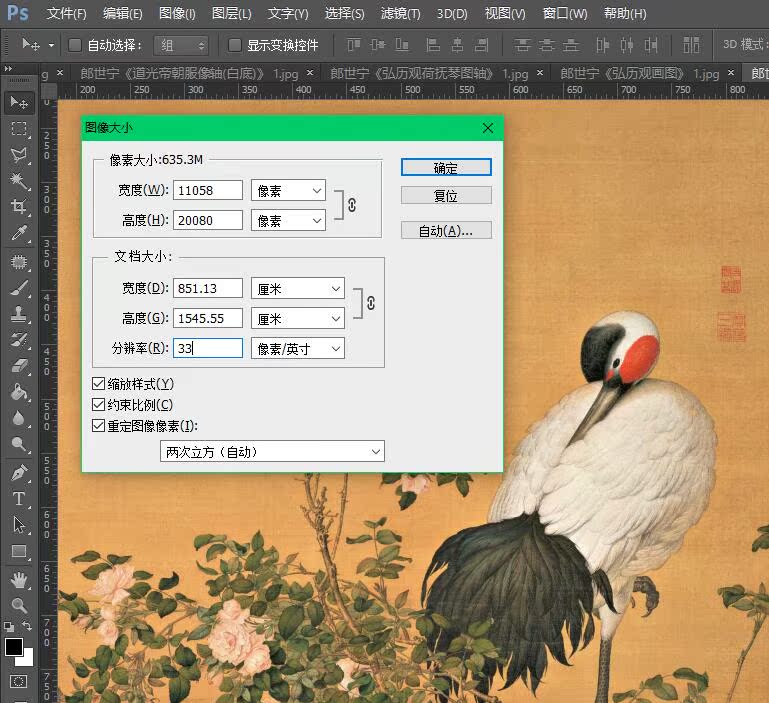Select the Eraser tool
Screen dimensions: 769x703
19,365
